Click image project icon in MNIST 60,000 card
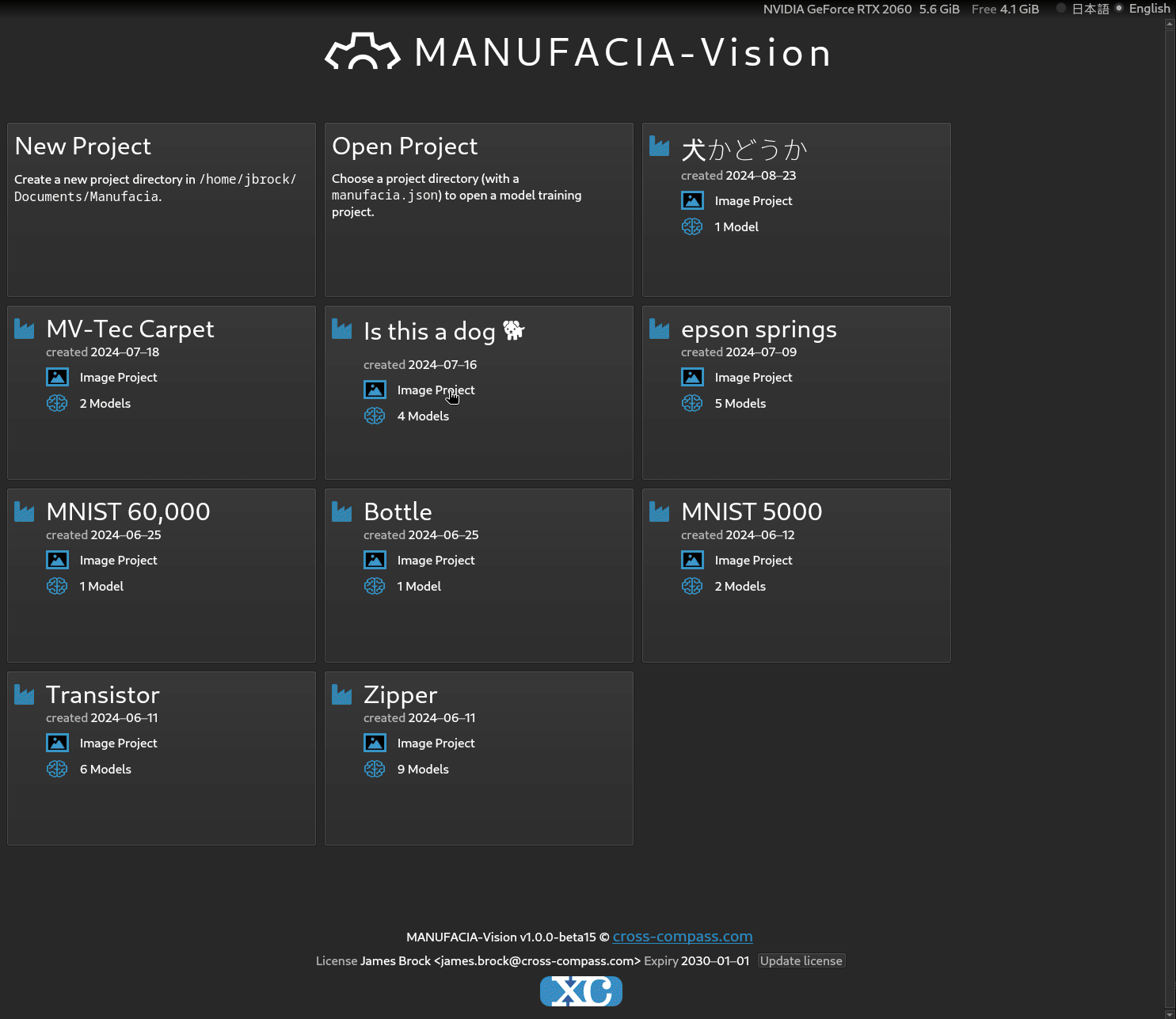The height and width of the screenshot is (1019, 1176). click(x=57, y=561)
